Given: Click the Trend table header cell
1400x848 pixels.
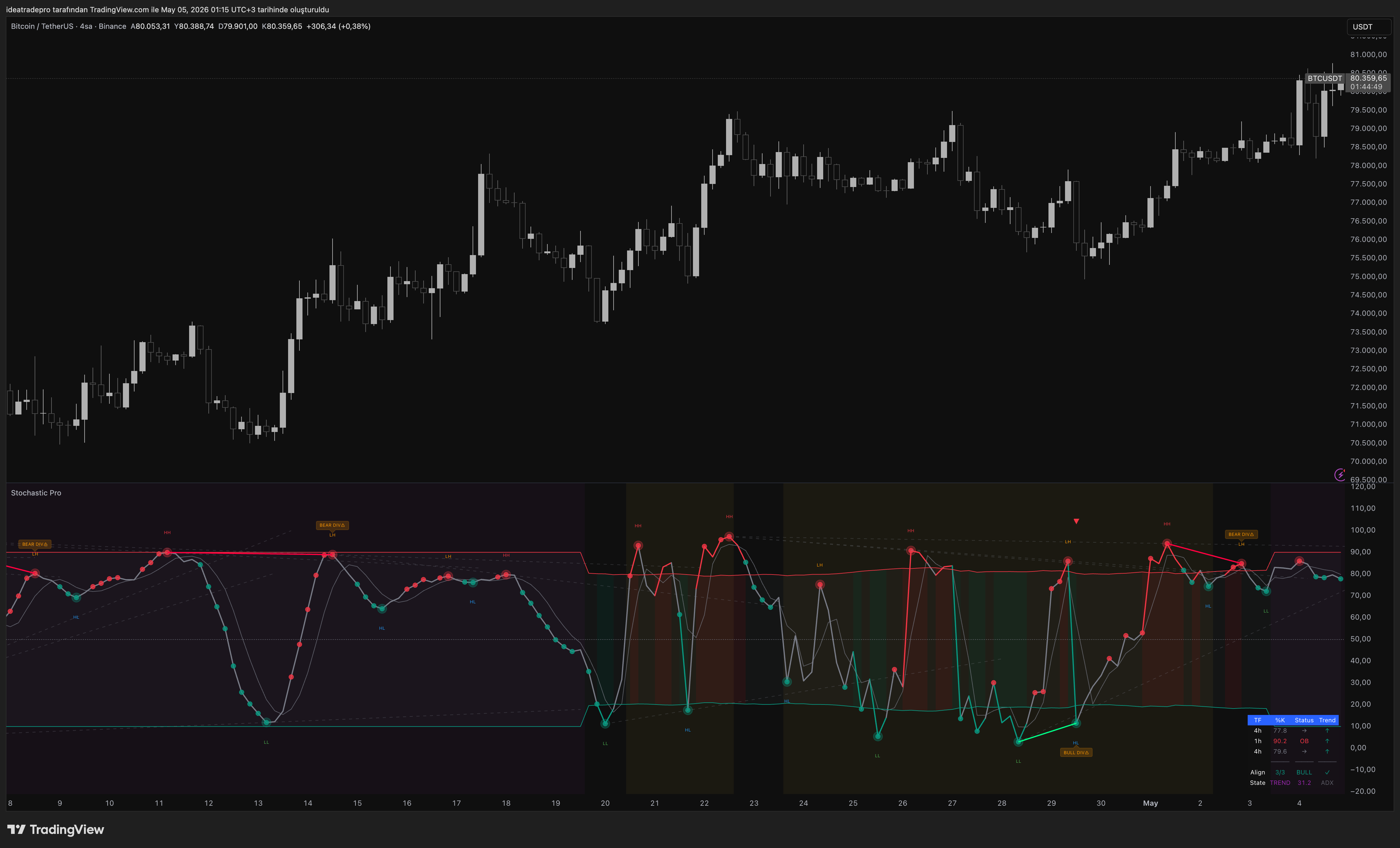Looking at the screenshot, I should click(x=1327, y=720).
